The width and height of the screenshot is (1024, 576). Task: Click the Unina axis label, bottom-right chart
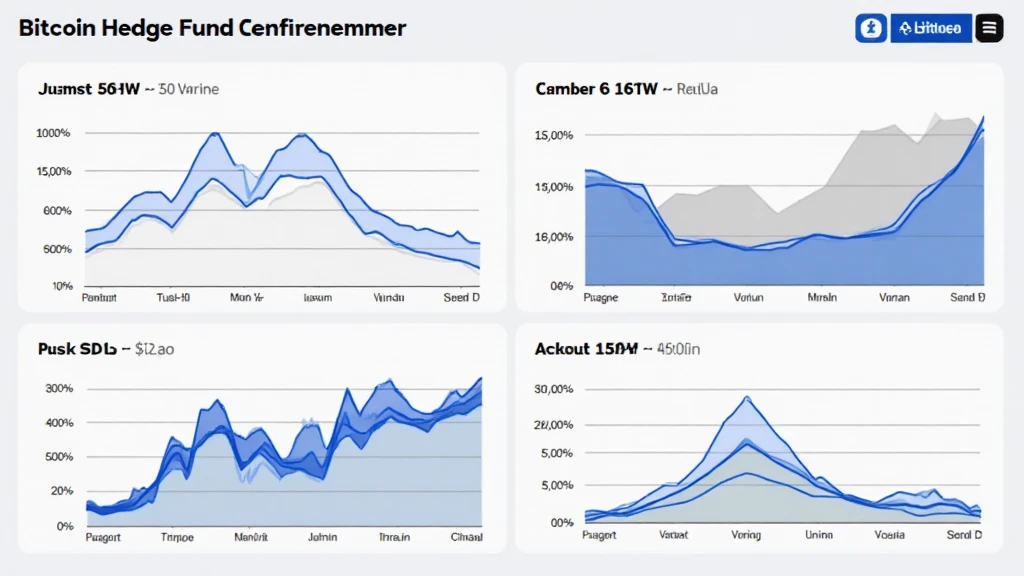point(819,535)
